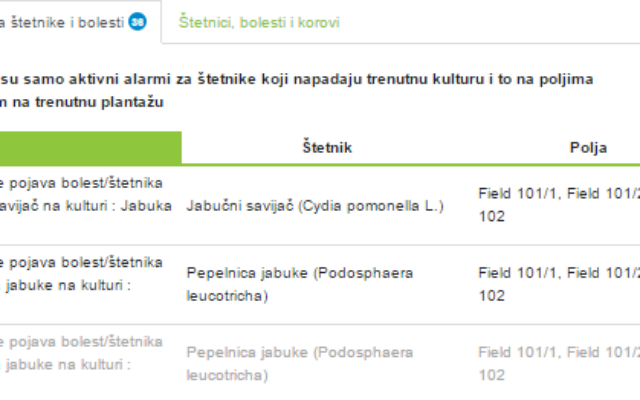This screenshot has width=640, height=400.
Task: Click the Field 101/1 fields cell for Jabučni savijač
Action: click(559, 204)
